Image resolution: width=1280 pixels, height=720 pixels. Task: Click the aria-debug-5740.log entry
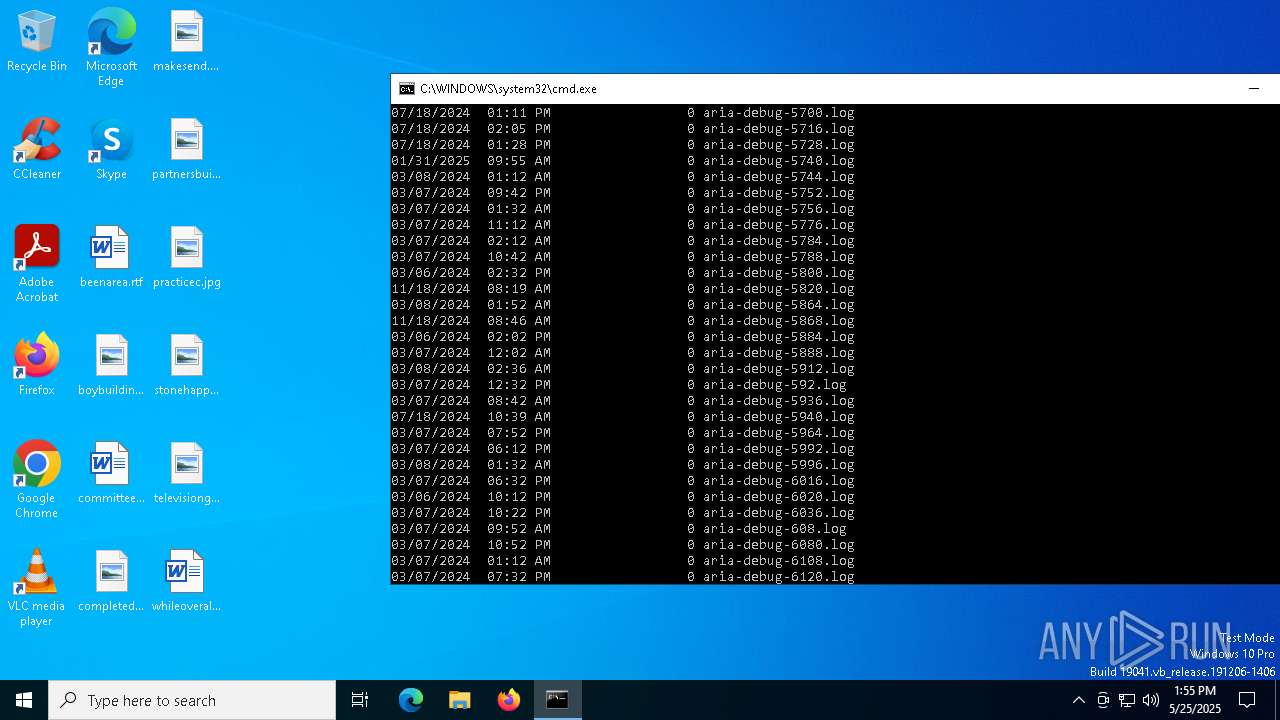pos(778,161)
